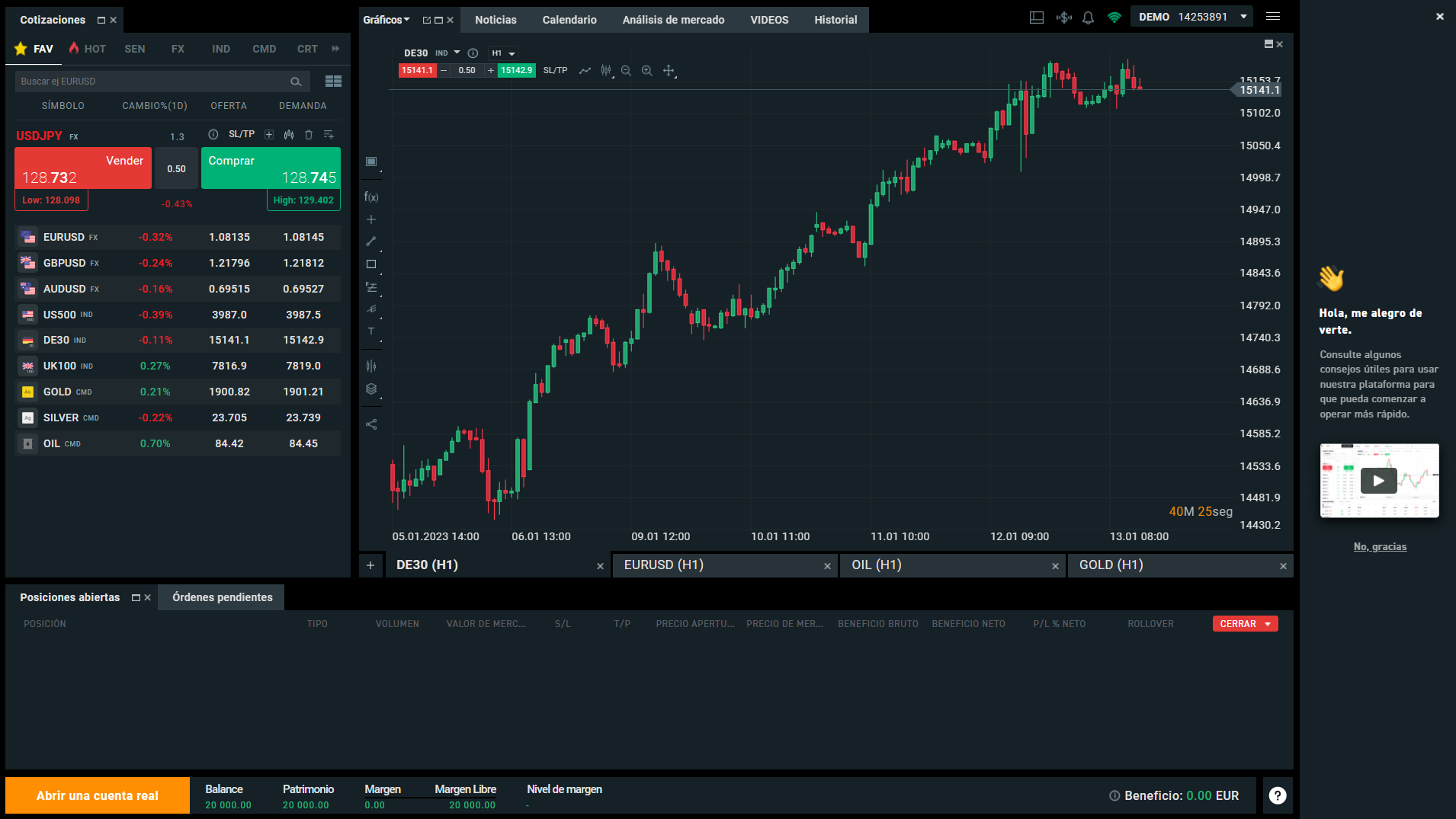Open the CERRAR dropdown arrow
1456x819 pixels.
pos(1267,623)
